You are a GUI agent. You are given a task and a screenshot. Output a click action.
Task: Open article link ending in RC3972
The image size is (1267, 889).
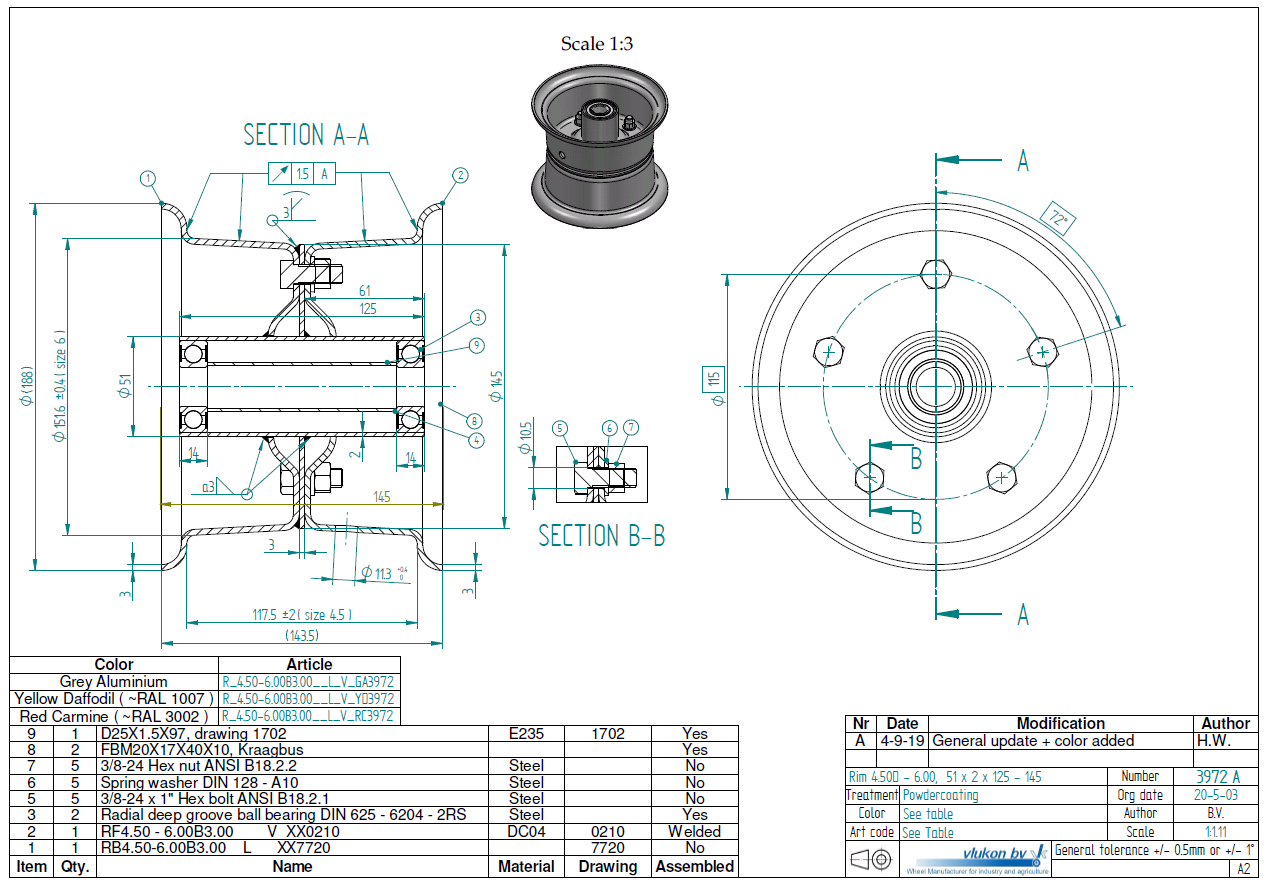[x=308, y=716]
